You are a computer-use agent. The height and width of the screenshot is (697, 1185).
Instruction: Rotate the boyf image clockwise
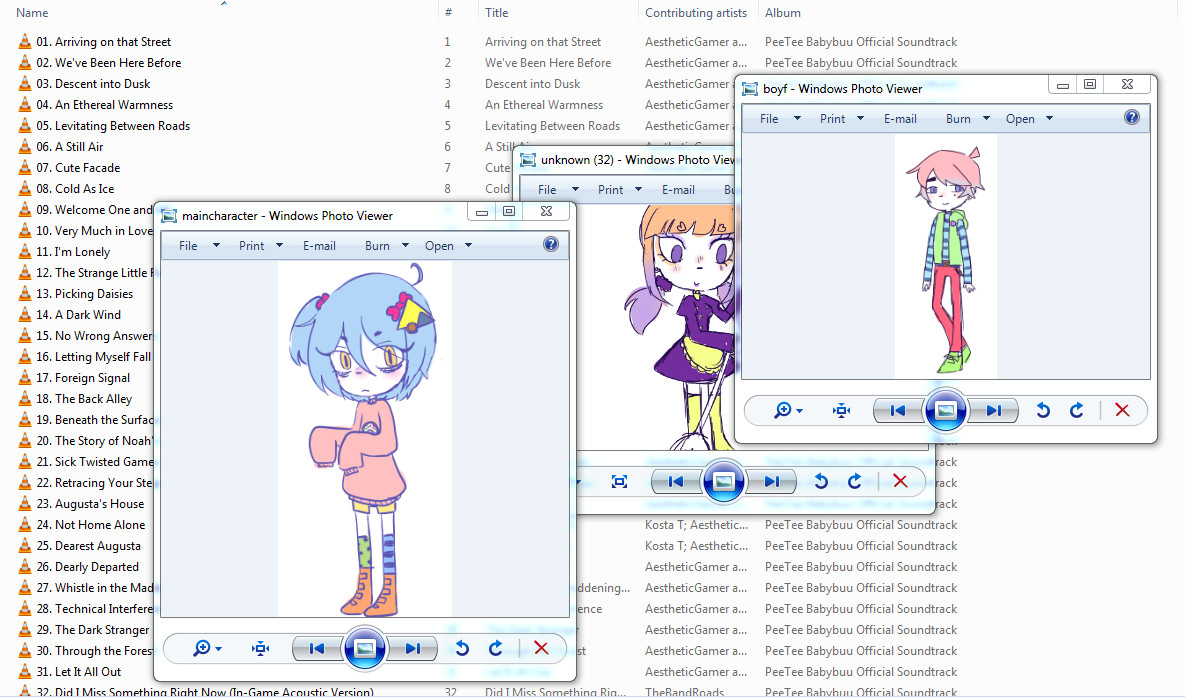click(x=1078, y=410)
